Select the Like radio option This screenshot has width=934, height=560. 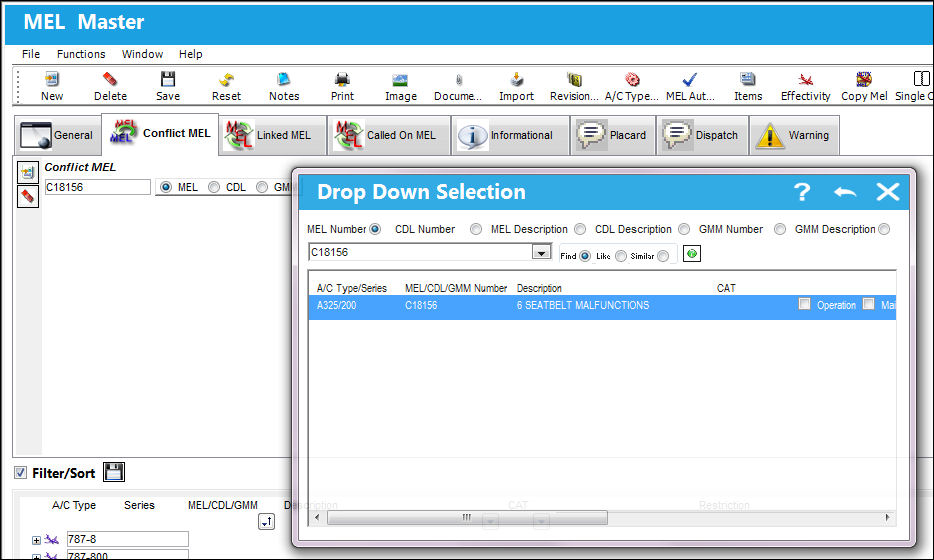621,256
